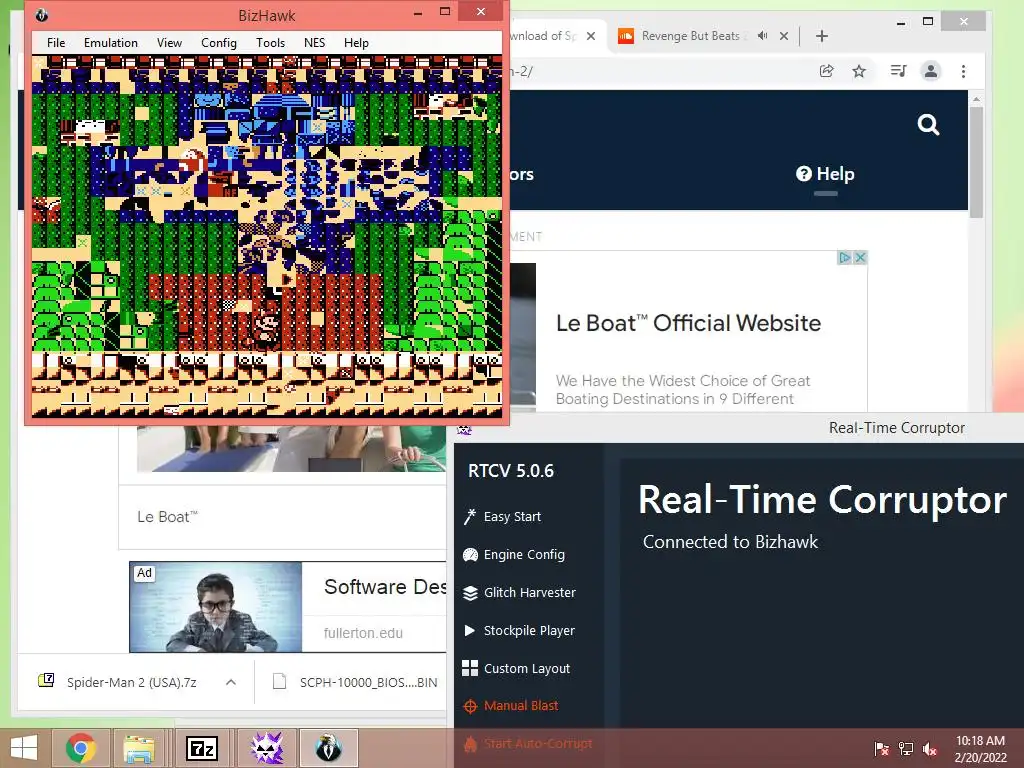Click the boy thumbnail in Software ad

tap(216, 607)
